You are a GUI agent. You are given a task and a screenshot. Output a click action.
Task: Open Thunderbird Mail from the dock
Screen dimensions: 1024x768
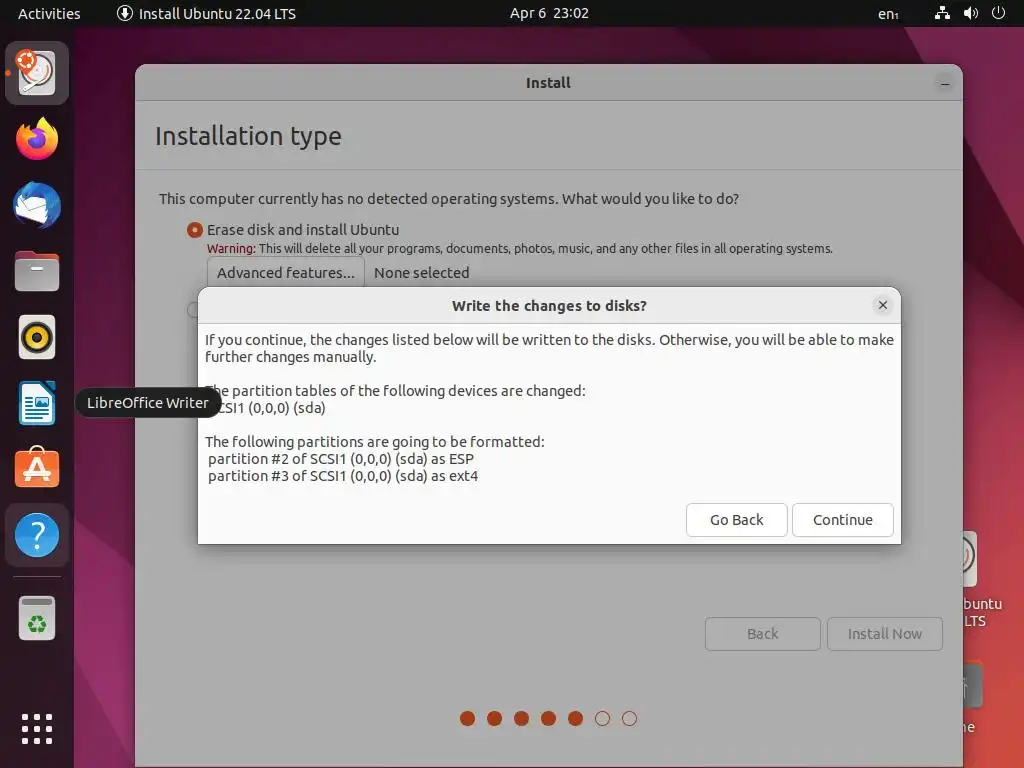[x=37, y=205]
